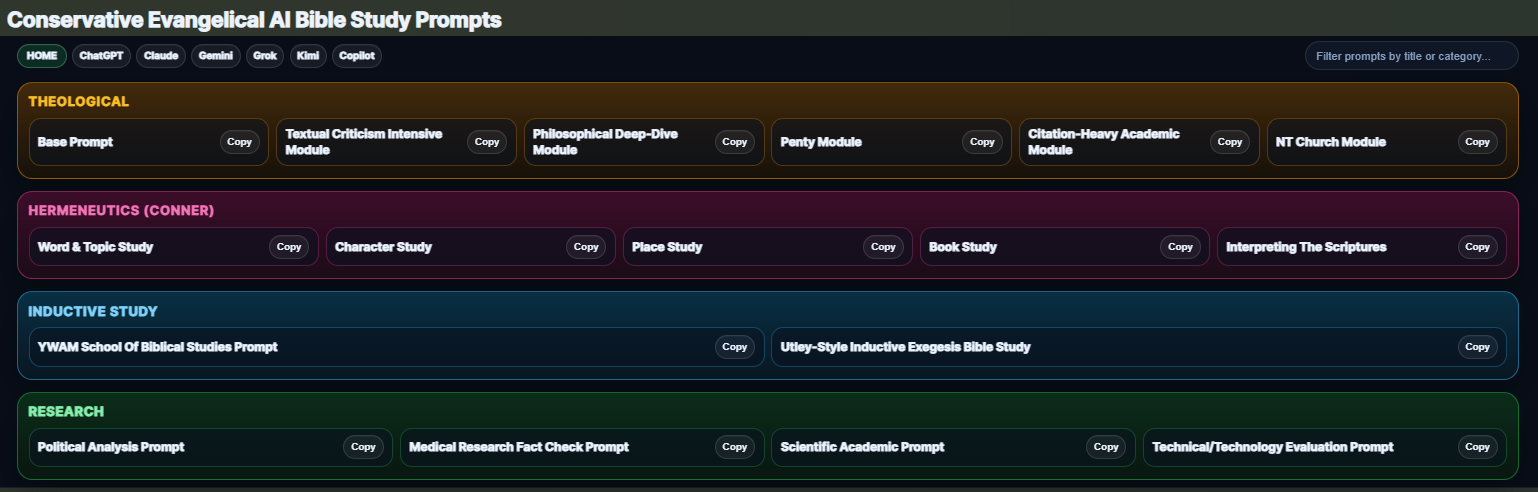This screenshot has width=1538, height=492.
Task: Copy the Base Prompt
Action: click(240, 142)
